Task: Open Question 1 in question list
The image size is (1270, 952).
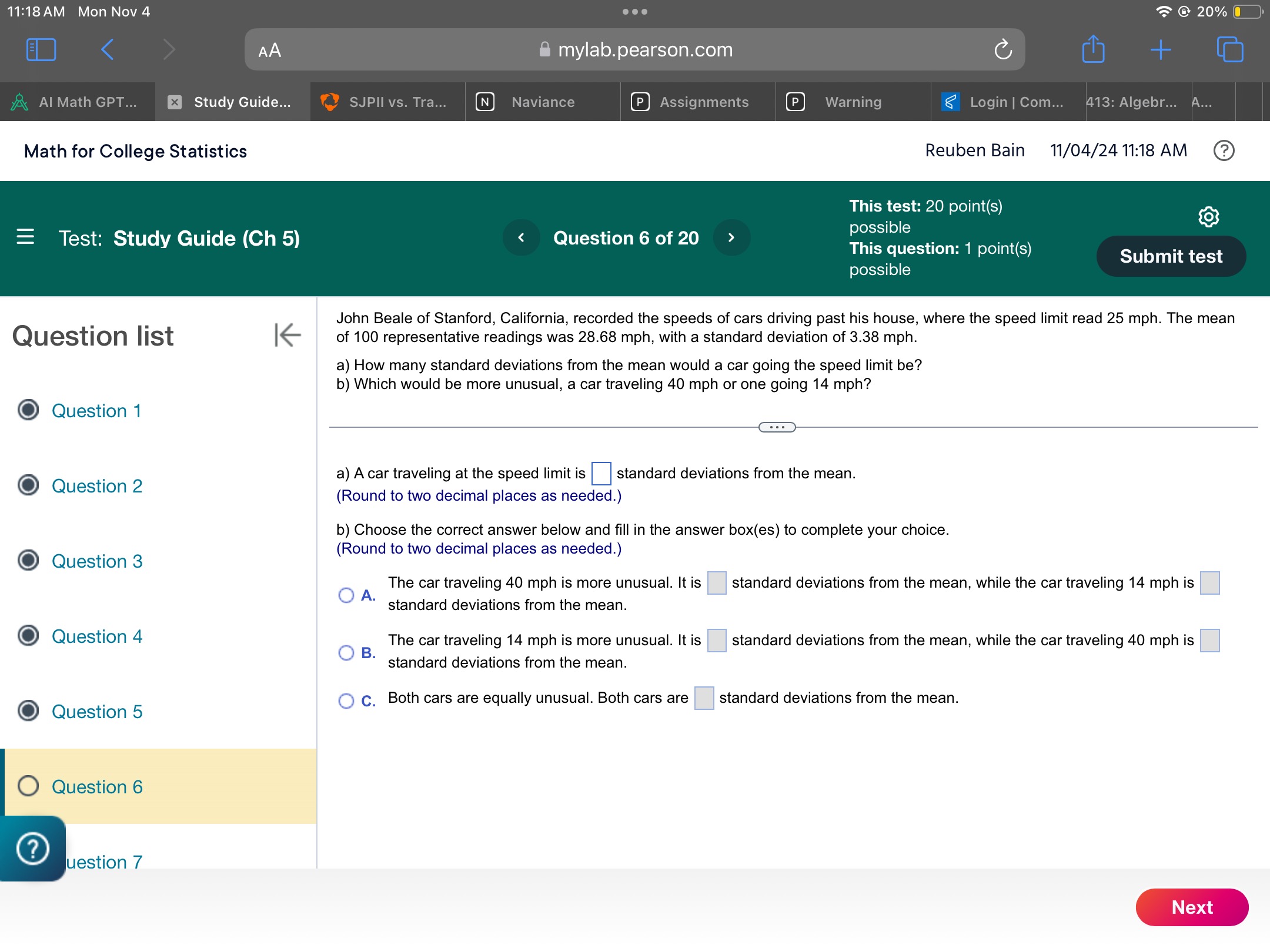Action: (x=96, y=411)
